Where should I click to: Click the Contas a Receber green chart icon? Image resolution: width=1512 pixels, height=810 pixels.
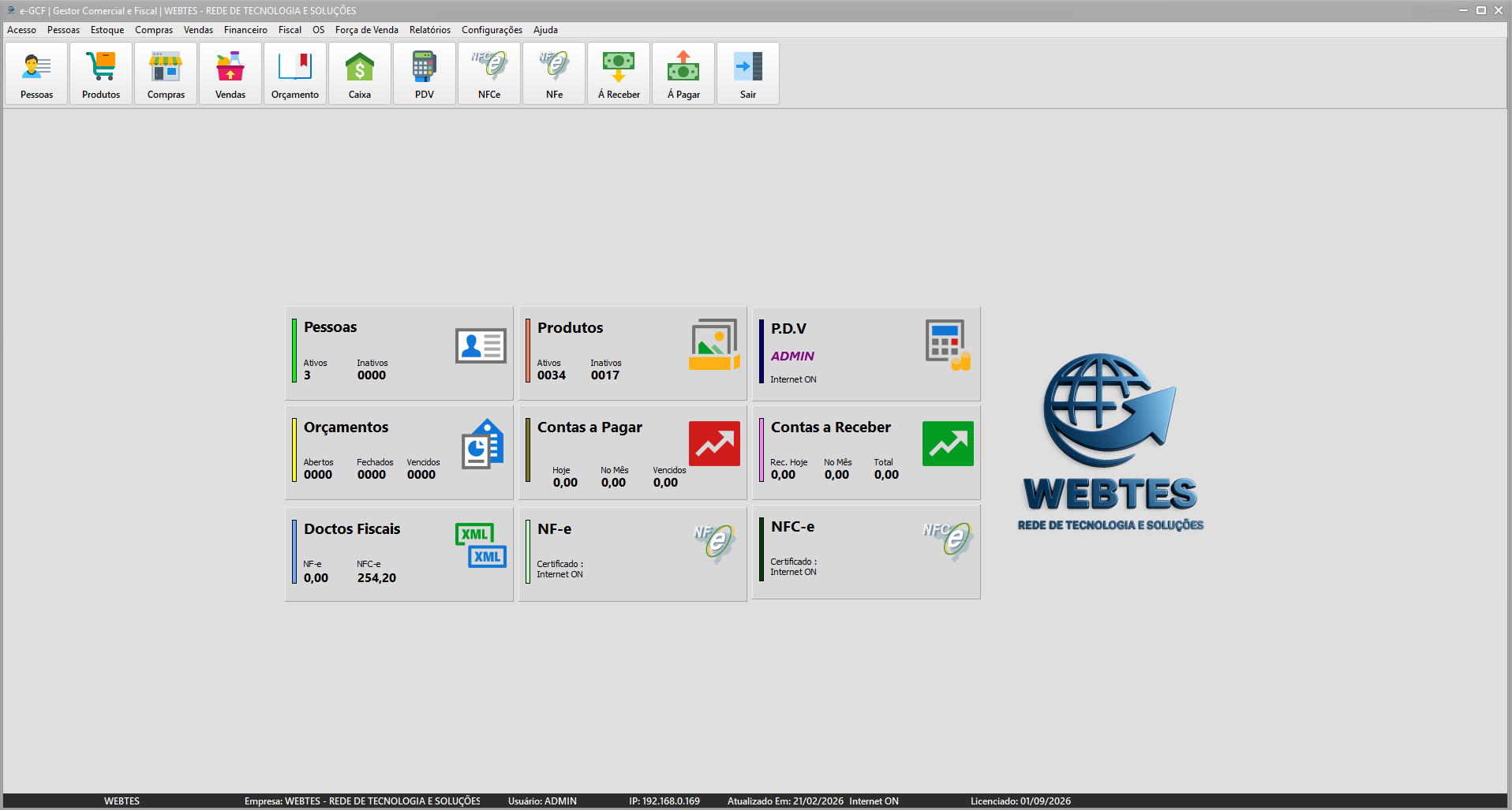click(x=948, y=444)
